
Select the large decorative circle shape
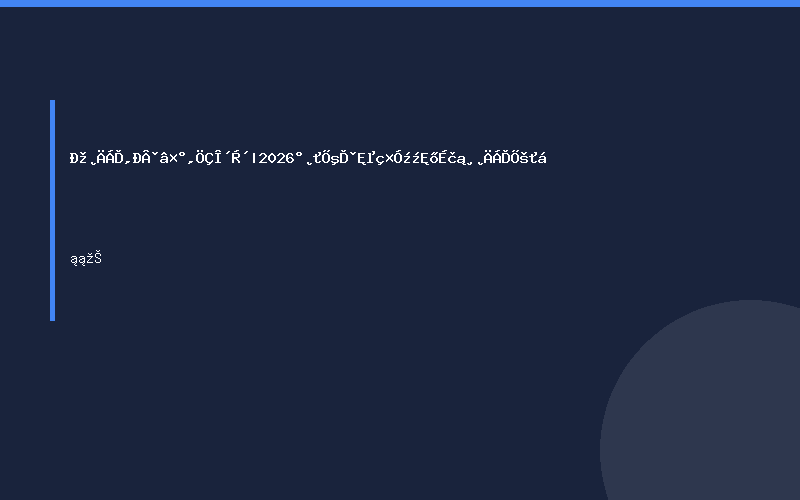[x=700, y=400]
